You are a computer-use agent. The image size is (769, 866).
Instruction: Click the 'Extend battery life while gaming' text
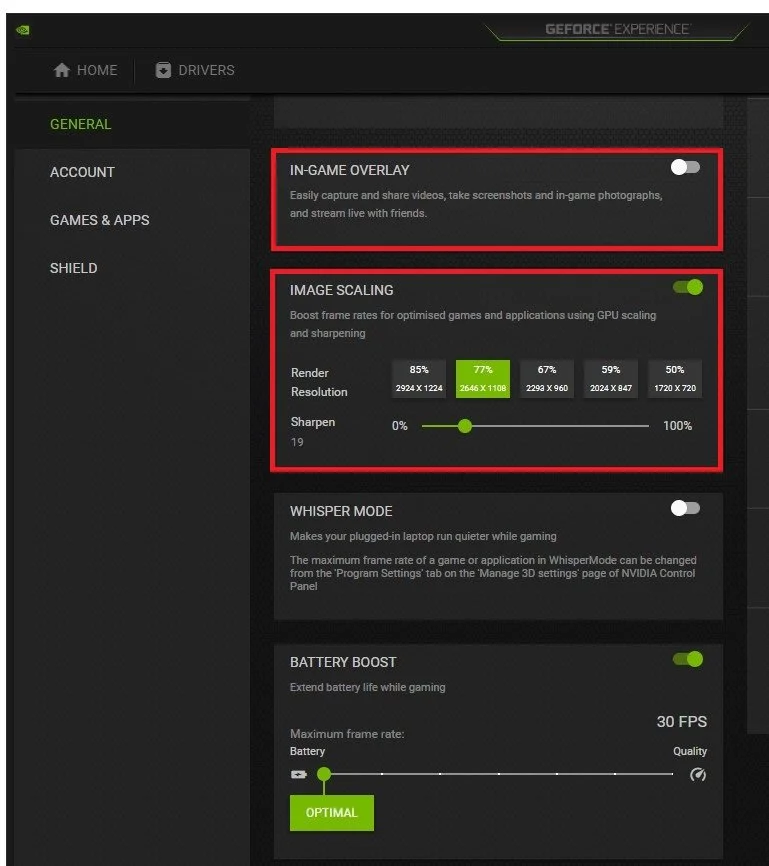click(x=367, y=688)
